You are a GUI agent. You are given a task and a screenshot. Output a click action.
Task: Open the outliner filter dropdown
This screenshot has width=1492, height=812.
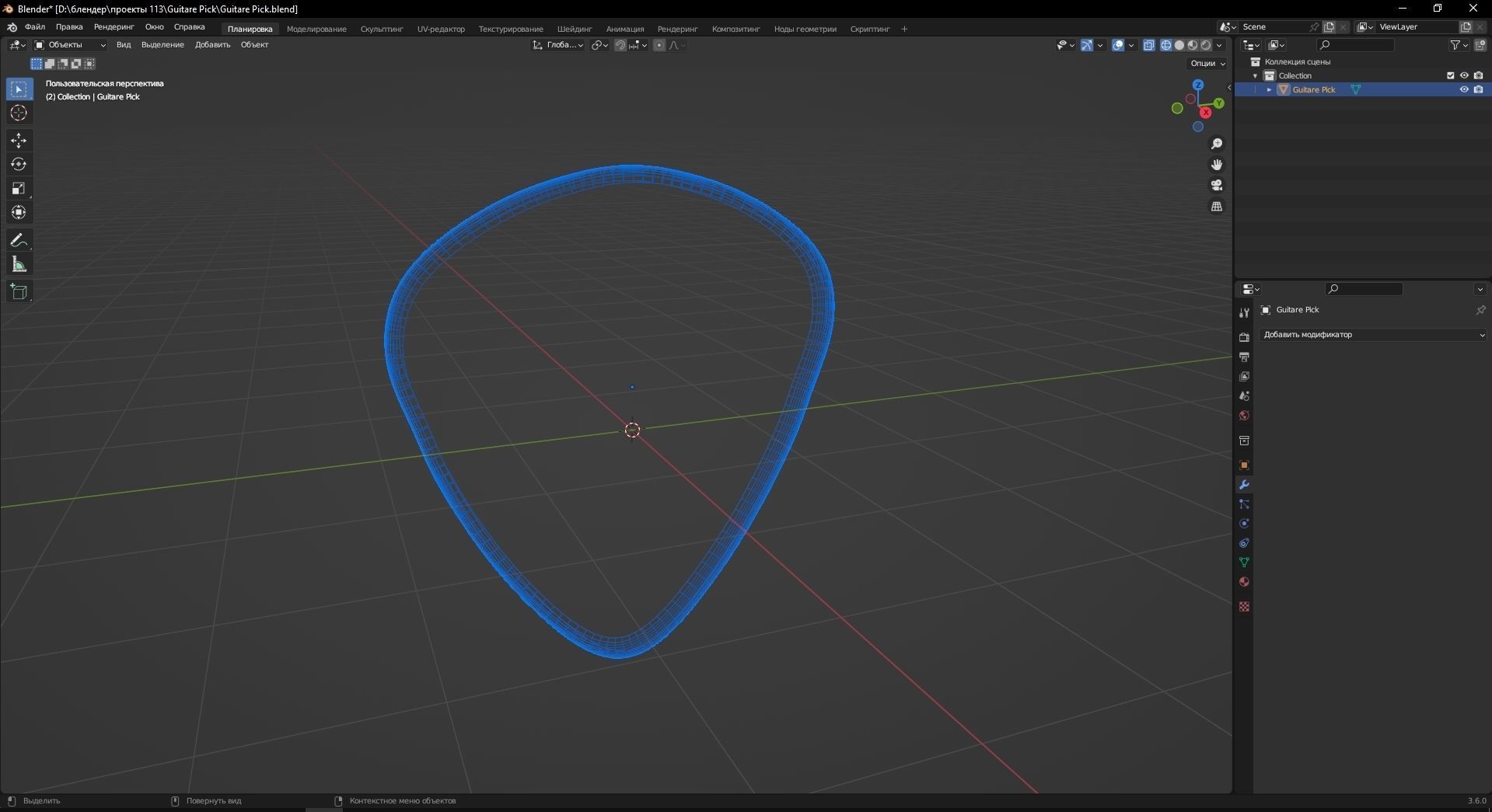(1458, 45)
